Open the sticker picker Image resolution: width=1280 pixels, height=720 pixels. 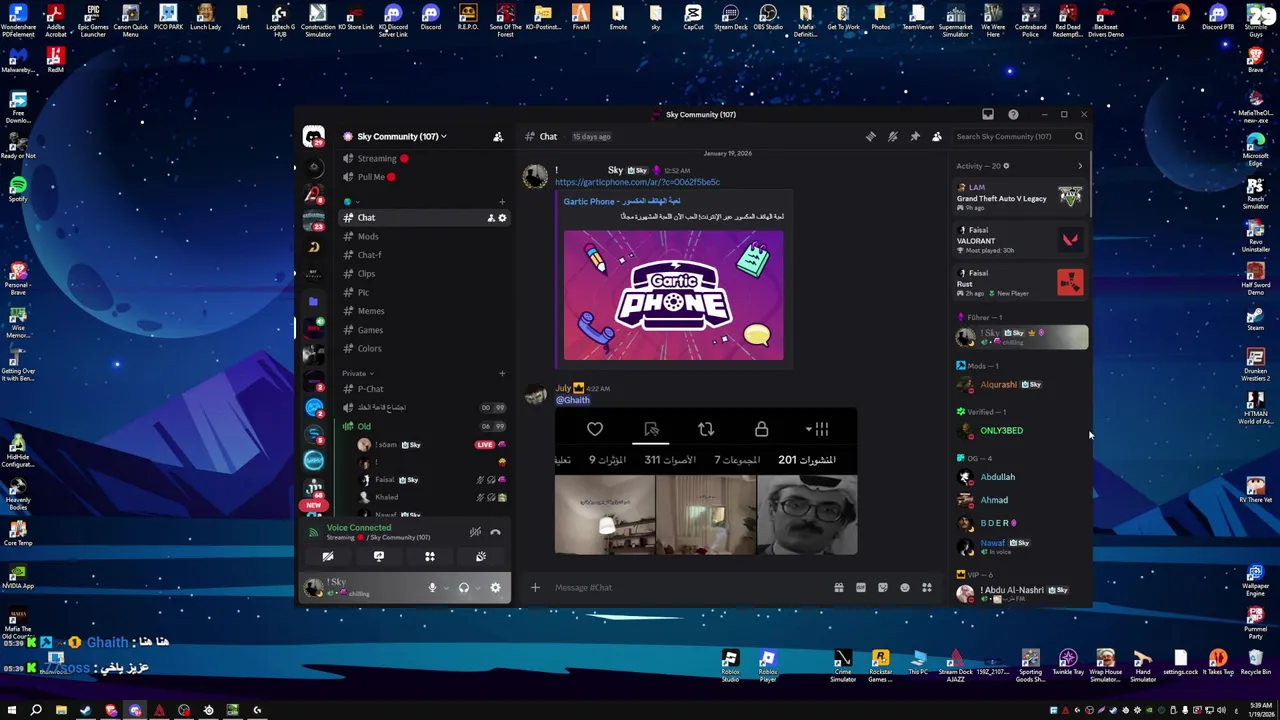point(883,588)
